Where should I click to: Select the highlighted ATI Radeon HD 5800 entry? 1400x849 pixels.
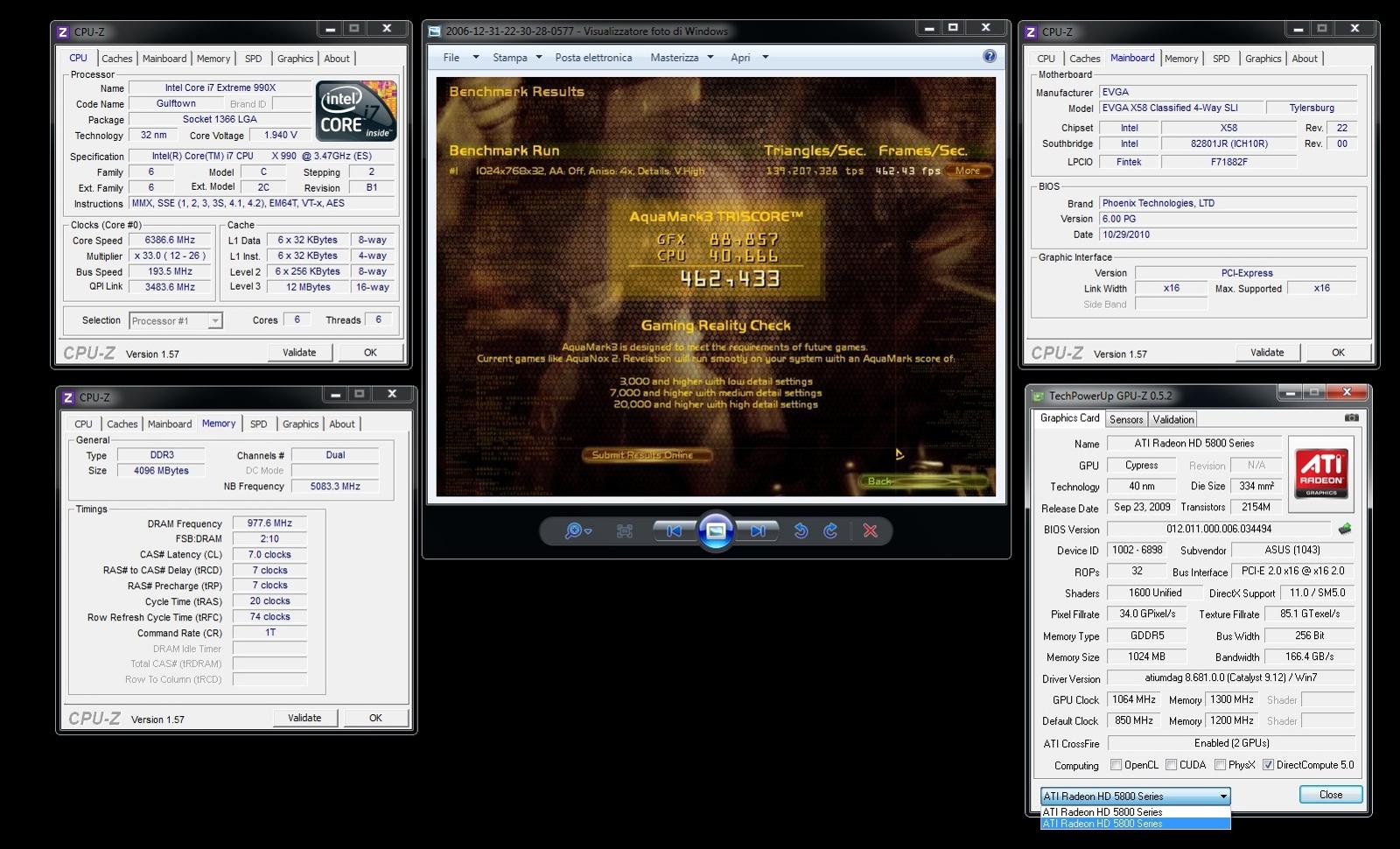click(x=1135, y=824)
